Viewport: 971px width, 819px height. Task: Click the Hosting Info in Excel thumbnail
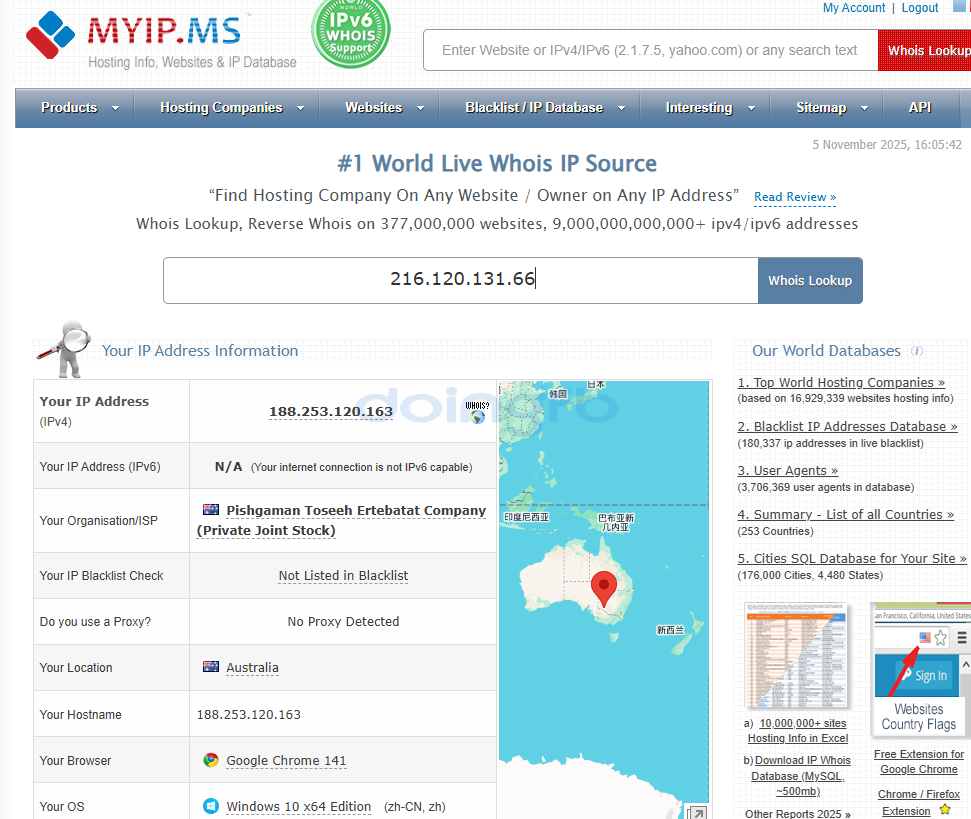[x=797, y=655]
